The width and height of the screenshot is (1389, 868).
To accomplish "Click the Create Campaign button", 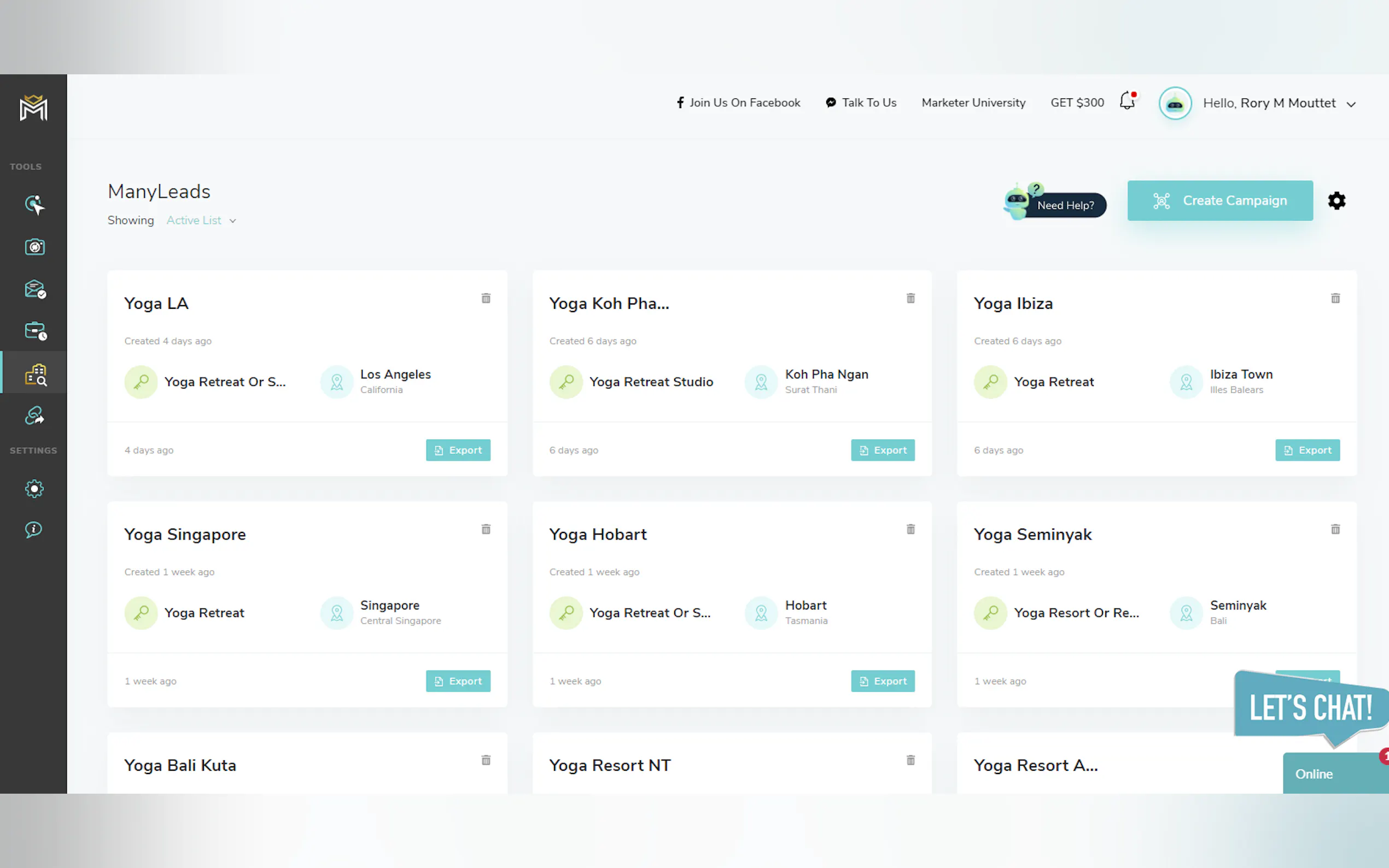I will pyautogui.click(x=1219, y=201).
